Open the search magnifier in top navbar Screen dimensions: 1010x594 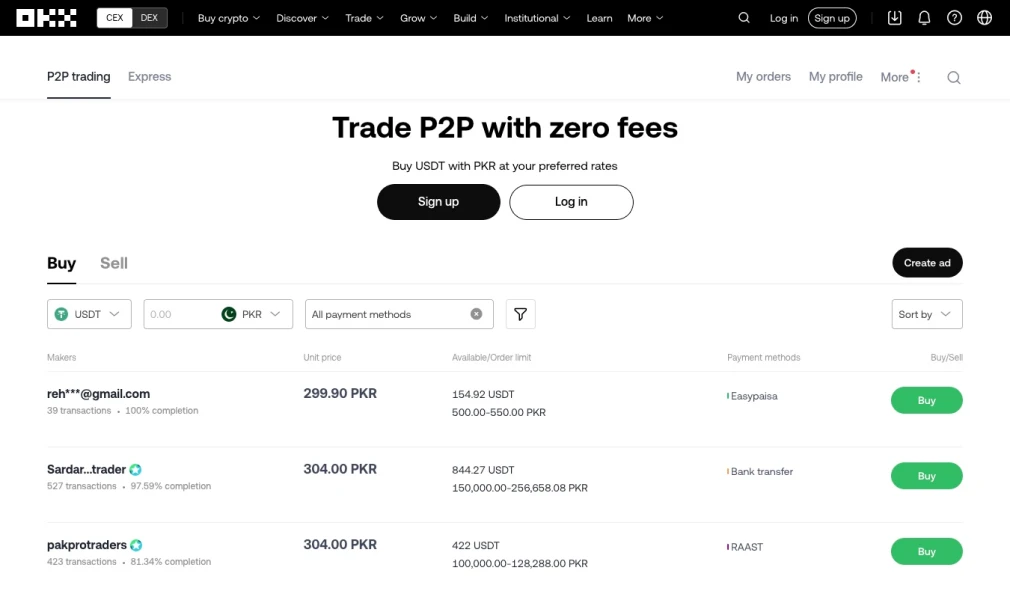[x=743, y=18]
